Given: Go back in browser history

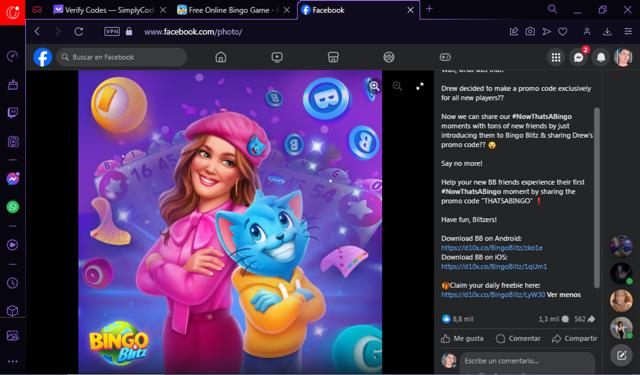Looking at the screenshot, I should [x=37, y=31].
